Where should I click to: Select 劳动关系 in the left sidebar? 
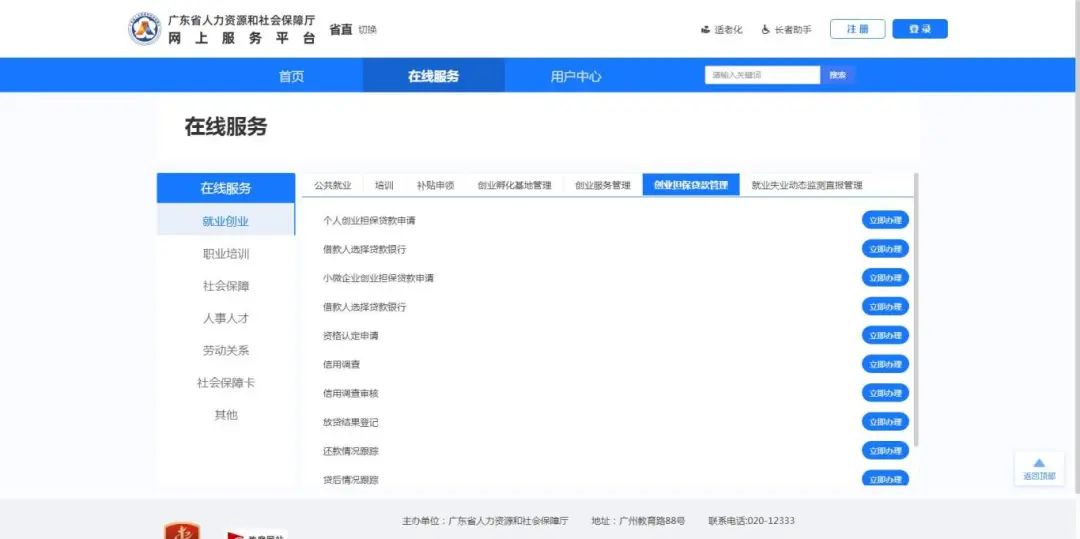226,350
